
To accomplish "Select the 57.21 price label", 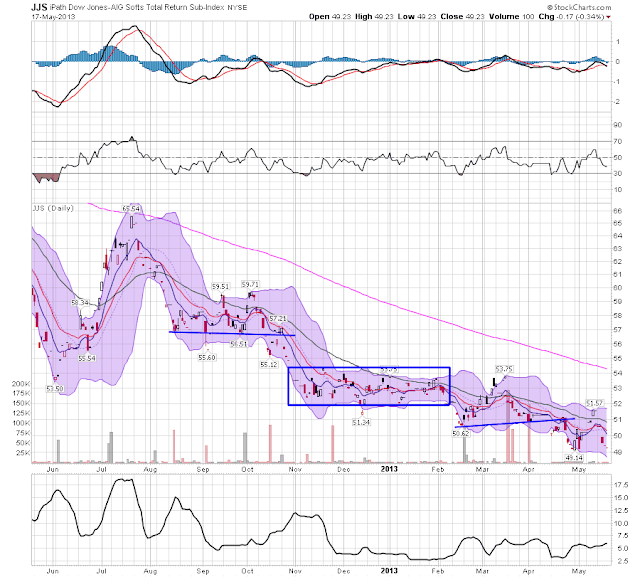I will tap(278, 318).
